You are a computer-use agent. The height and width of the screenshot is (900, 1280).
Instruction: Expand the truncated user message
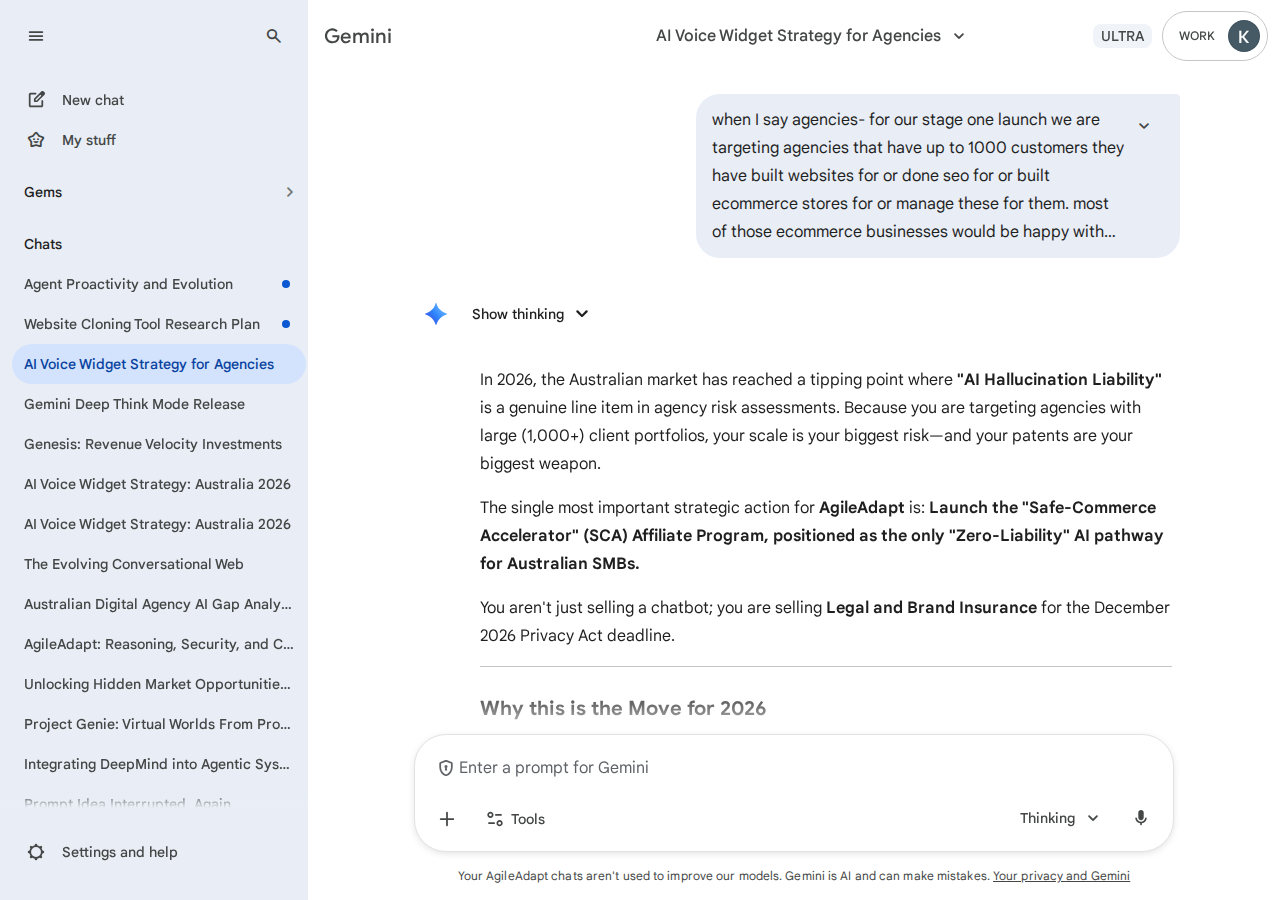pos(1144,126)
